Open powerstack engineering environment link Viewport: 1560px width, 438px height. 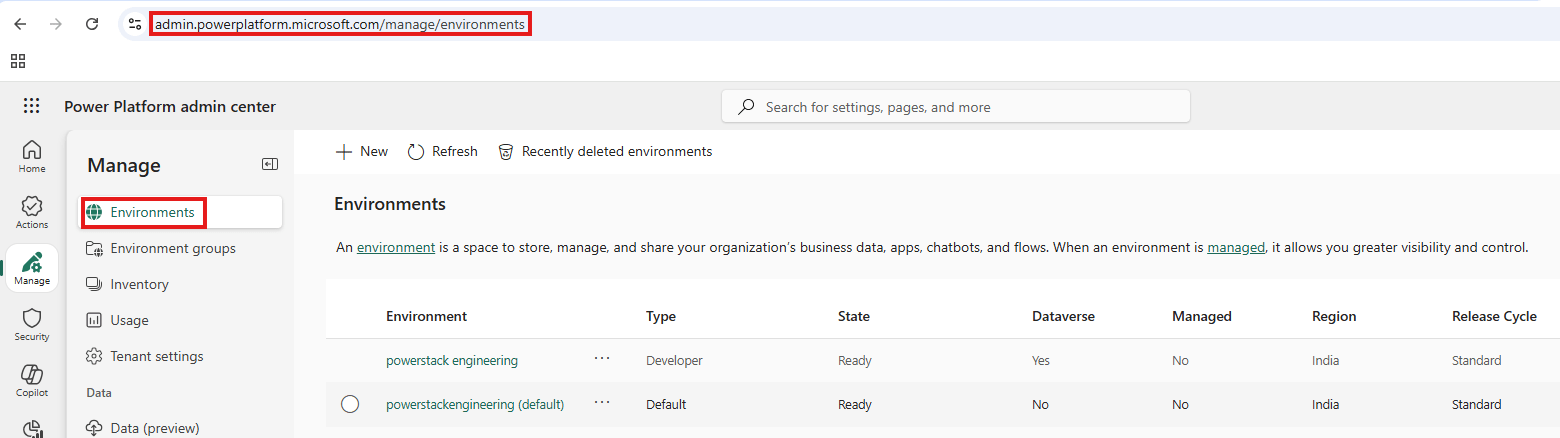(452, 360)
